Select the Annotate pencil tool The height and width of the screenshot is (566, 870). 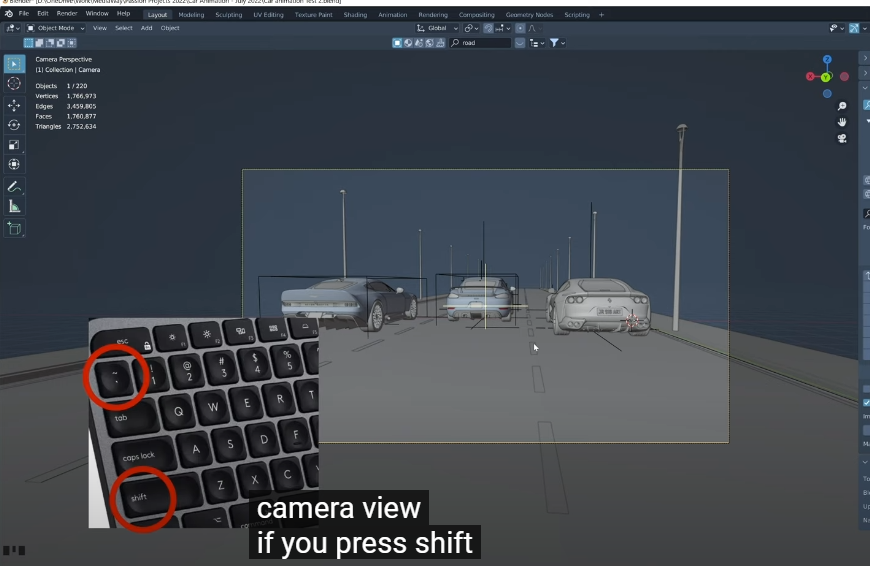click(14, 187)
